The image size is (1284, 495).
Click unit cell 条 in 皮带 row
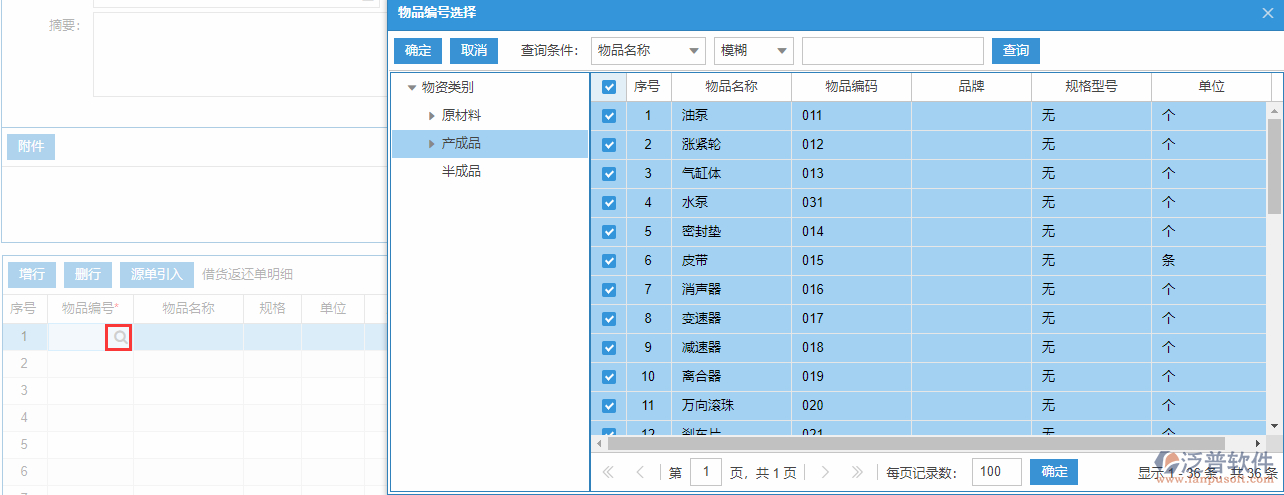pyautogui.click(x=1209, y=261)
